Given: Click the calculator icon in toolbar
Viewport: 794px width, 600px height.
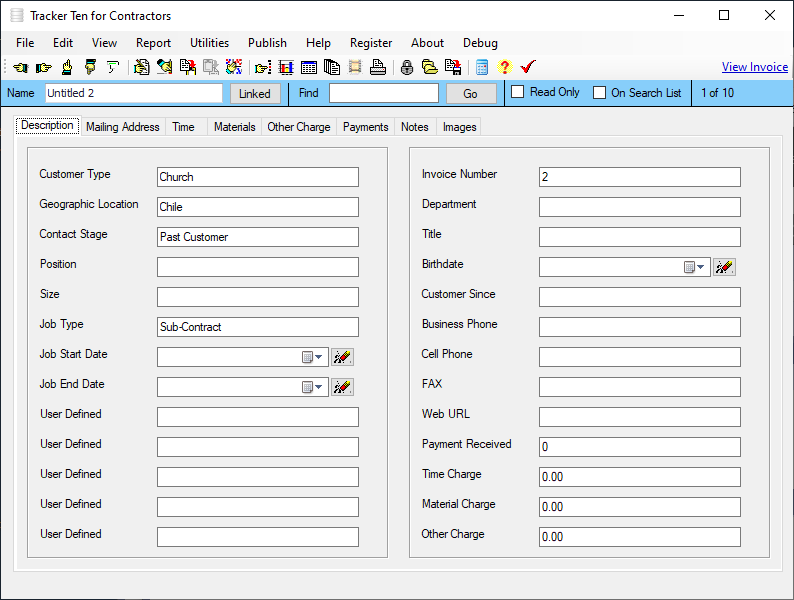Looking at the screenshot, I should (x=482, y=67).
